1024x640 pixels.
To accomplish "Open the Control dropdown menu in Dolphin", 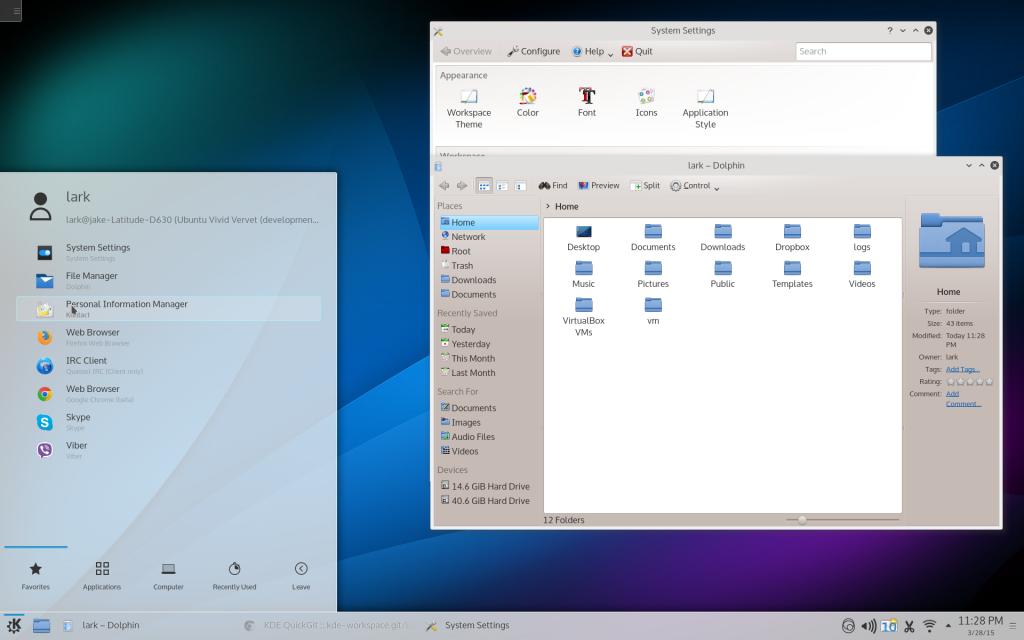I will [x=695, y=186].
